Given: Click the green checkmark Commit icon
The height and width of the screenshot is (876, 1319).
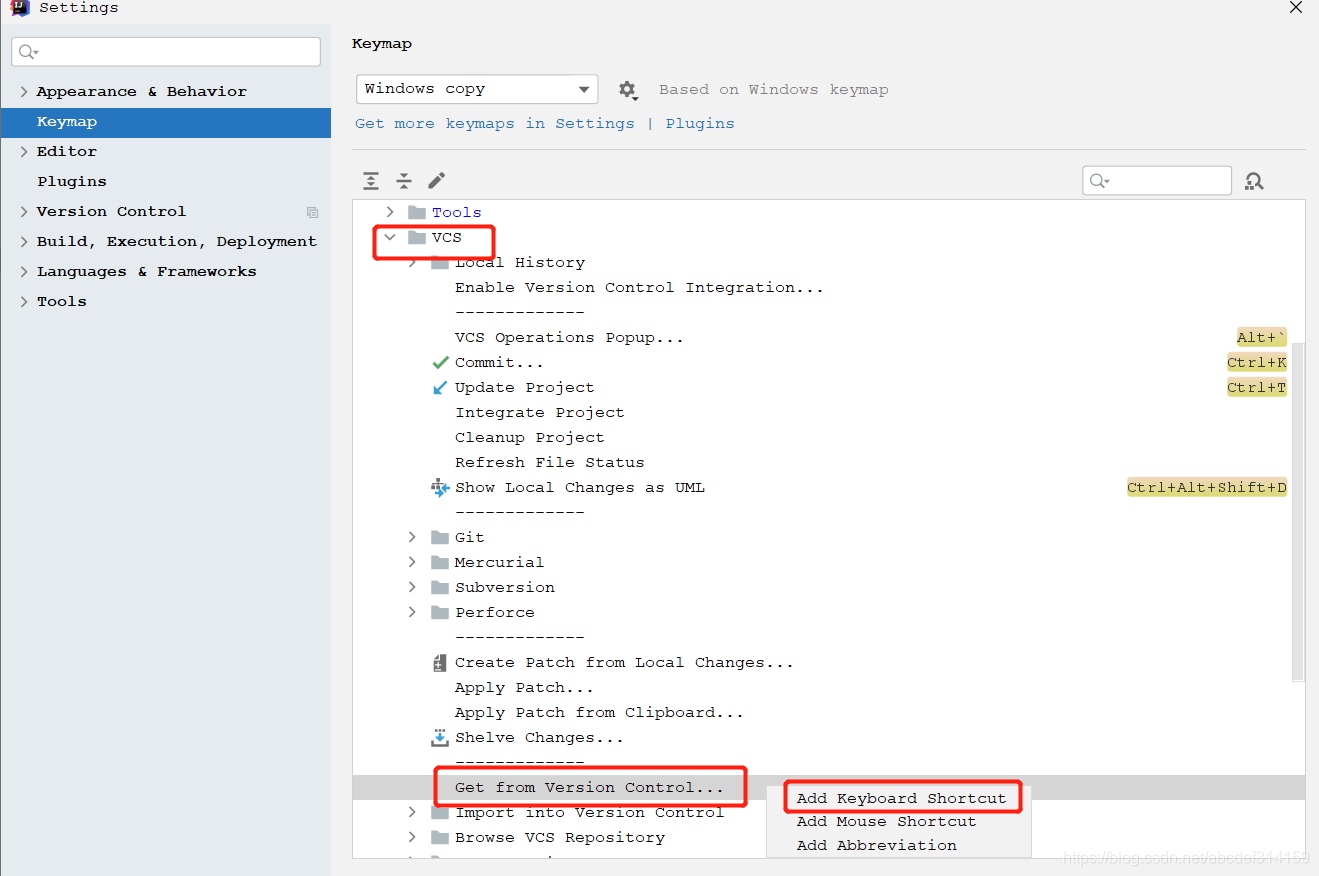Looking at the screenshot, I should coord(440,362).
